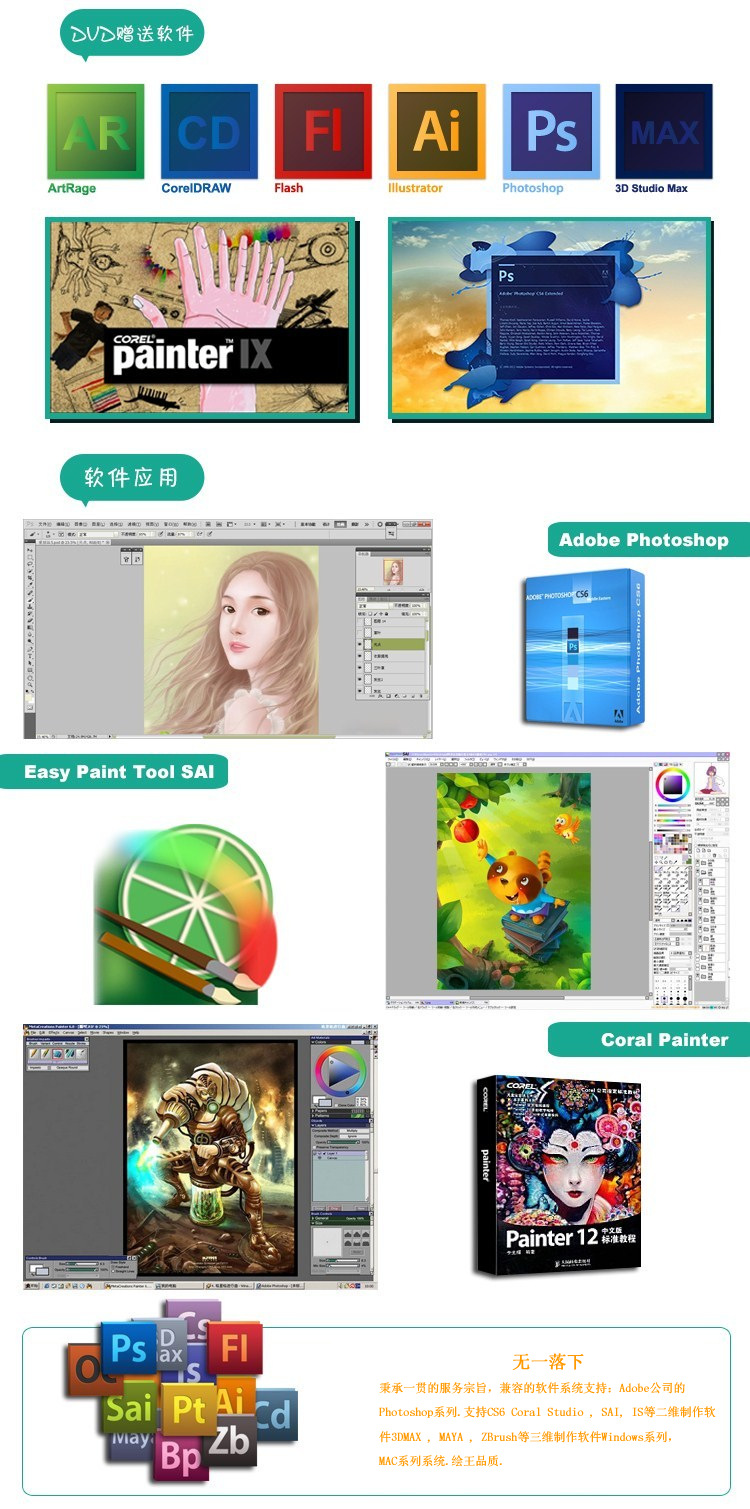The image size is (750, 1509).
Task: Open the Corel Painter IX splash image
Action: click(x=200, y=318)
